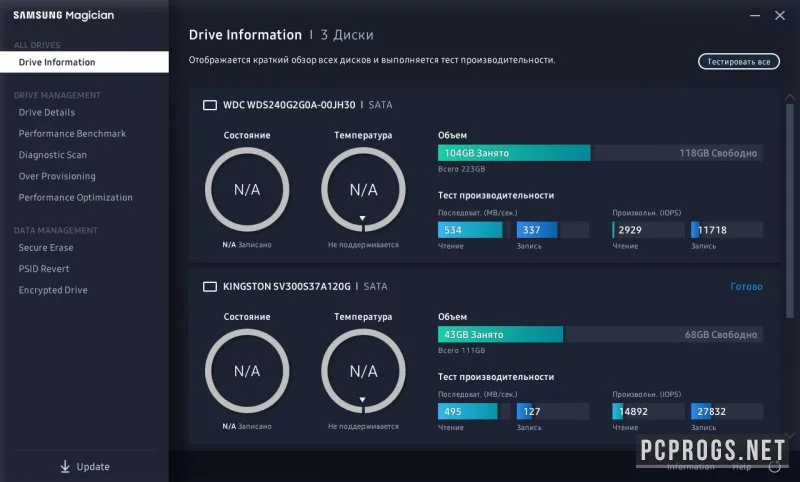Click the scroll down arrow of drive list

pyautogui.click(x=790, y=435)
